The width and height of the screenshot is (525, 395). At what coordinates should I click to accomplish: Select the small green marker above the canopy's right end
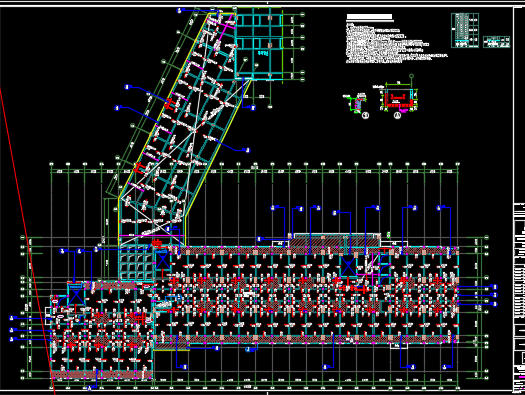389,234
